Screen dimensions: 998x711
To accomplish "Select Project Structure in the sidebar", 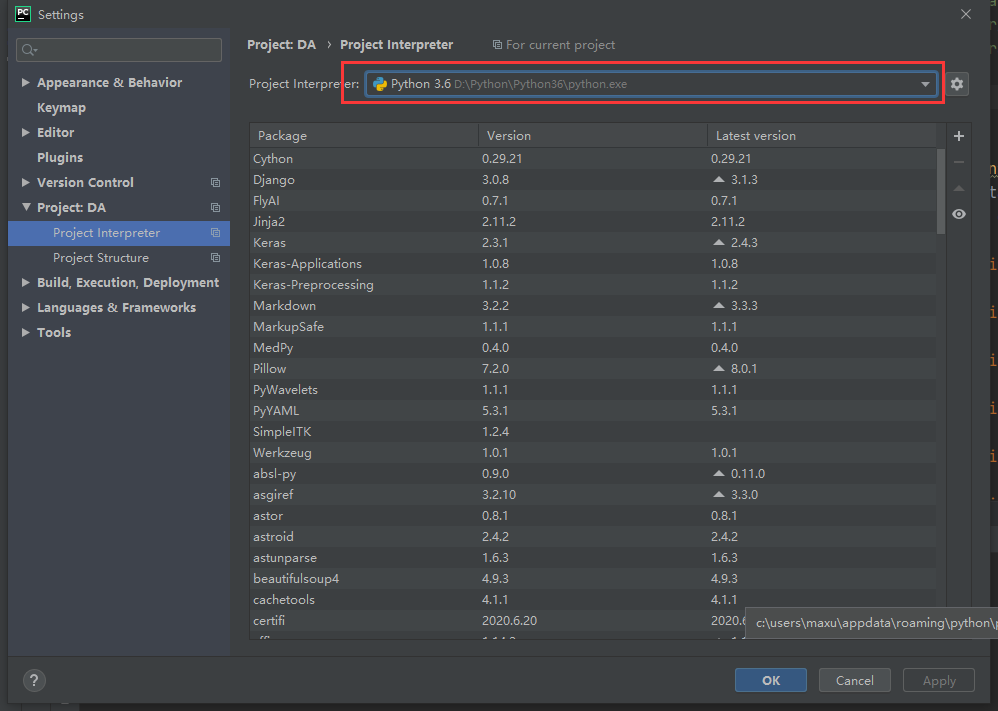I will 101,258.
